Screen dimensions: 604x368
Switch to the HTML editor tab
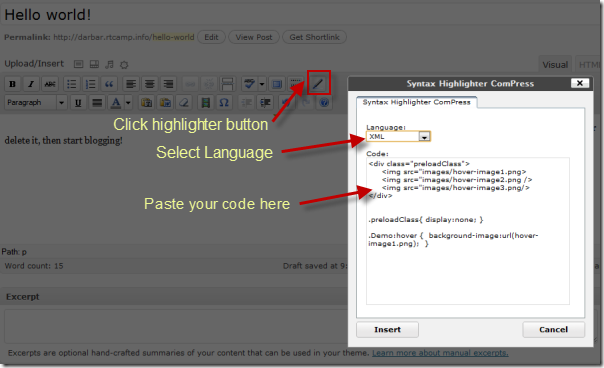589,65
